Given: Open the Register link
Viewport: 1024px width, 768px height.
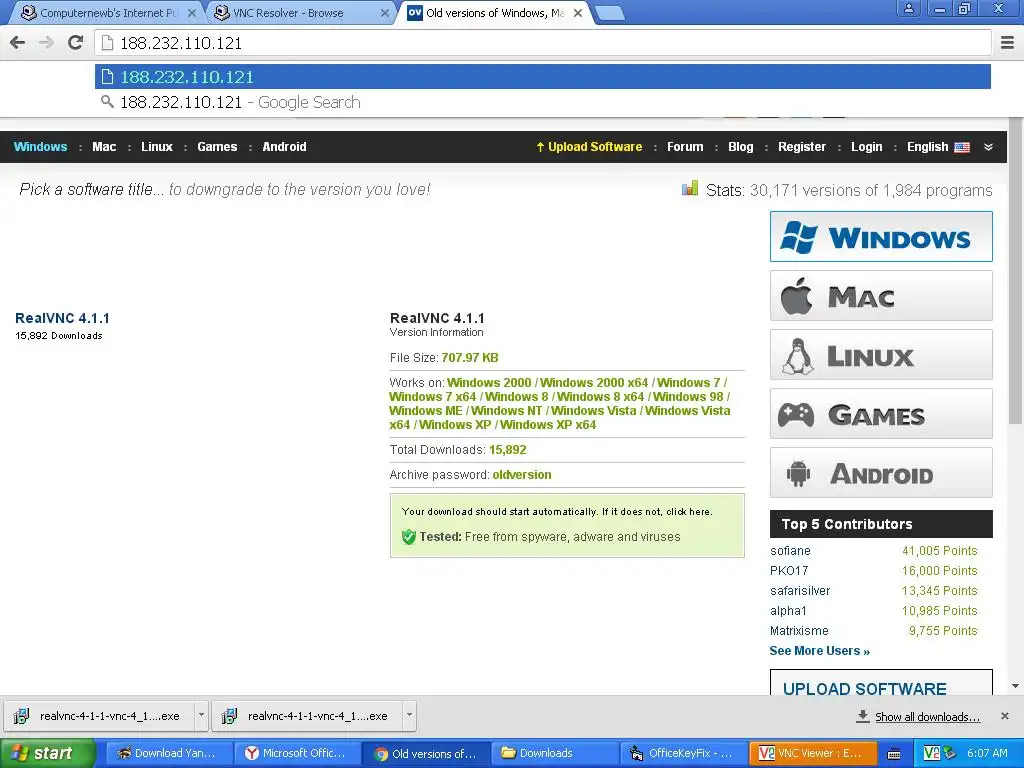Looking at the screenshot, I should pos(802,147).
